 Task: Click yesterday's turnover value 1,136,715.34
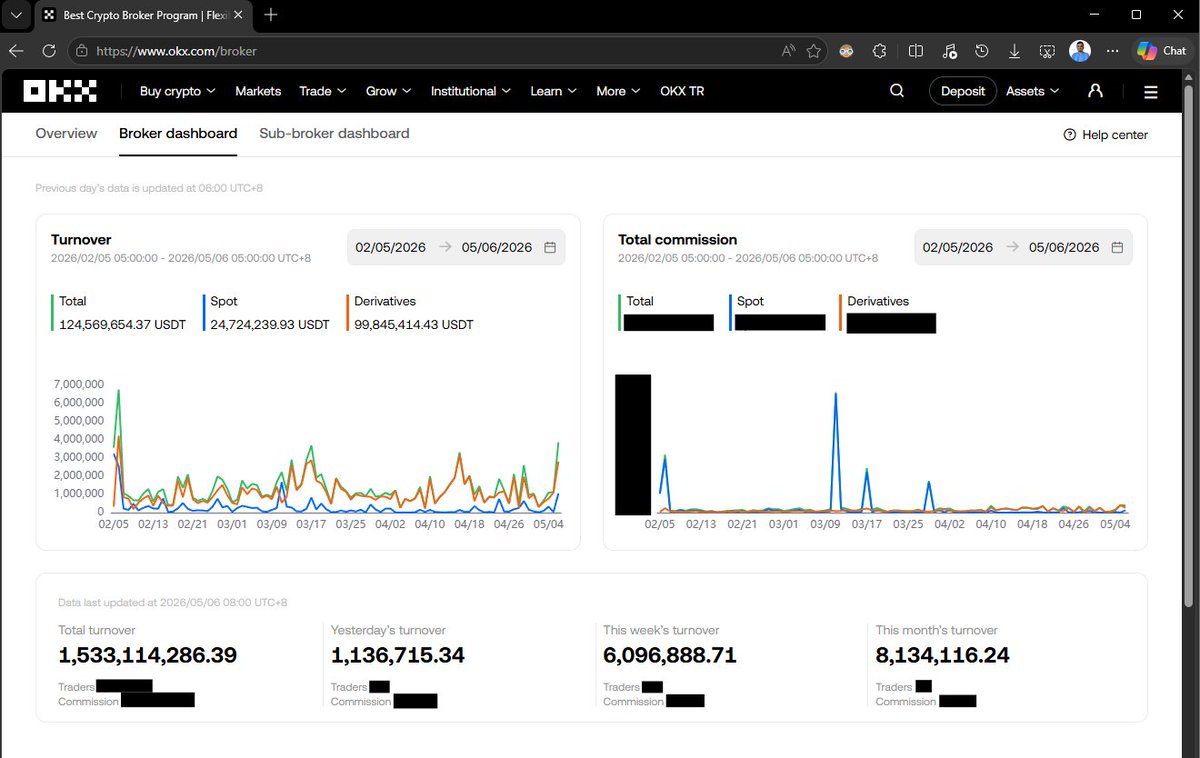(398, 656)
